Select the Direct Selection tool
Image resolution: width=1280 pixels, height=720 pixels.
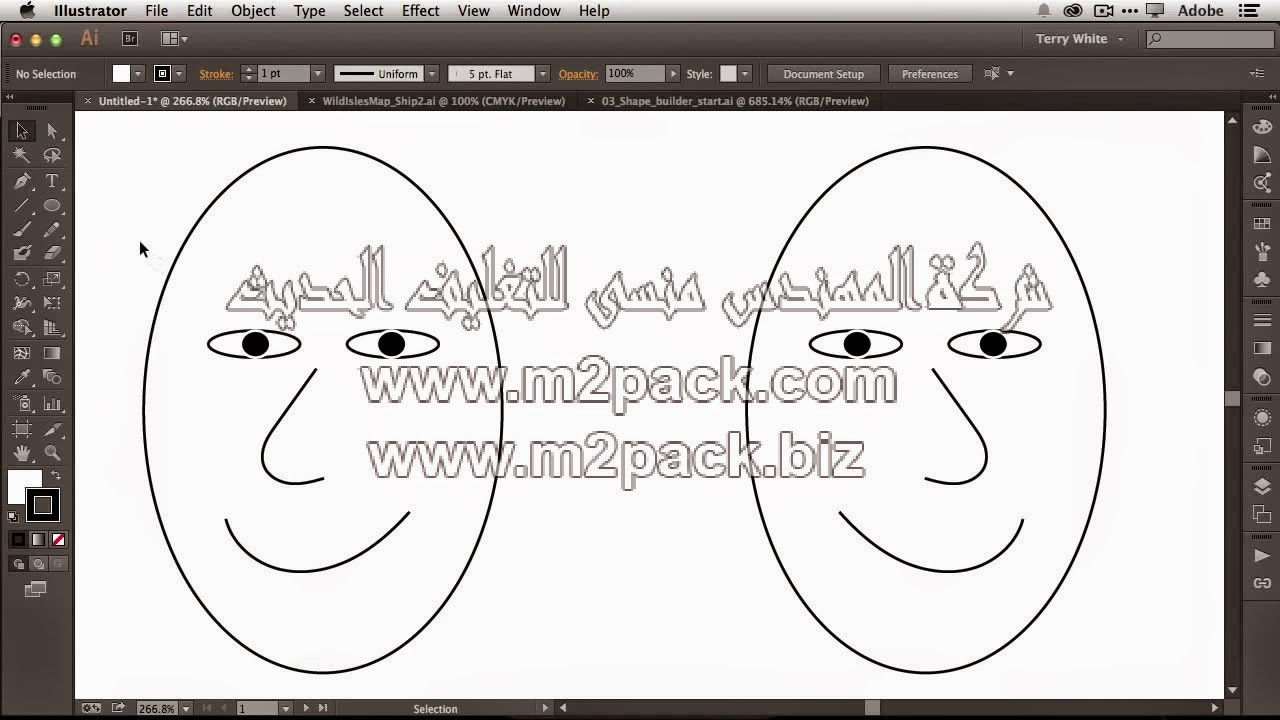click(x=52, y=131)
